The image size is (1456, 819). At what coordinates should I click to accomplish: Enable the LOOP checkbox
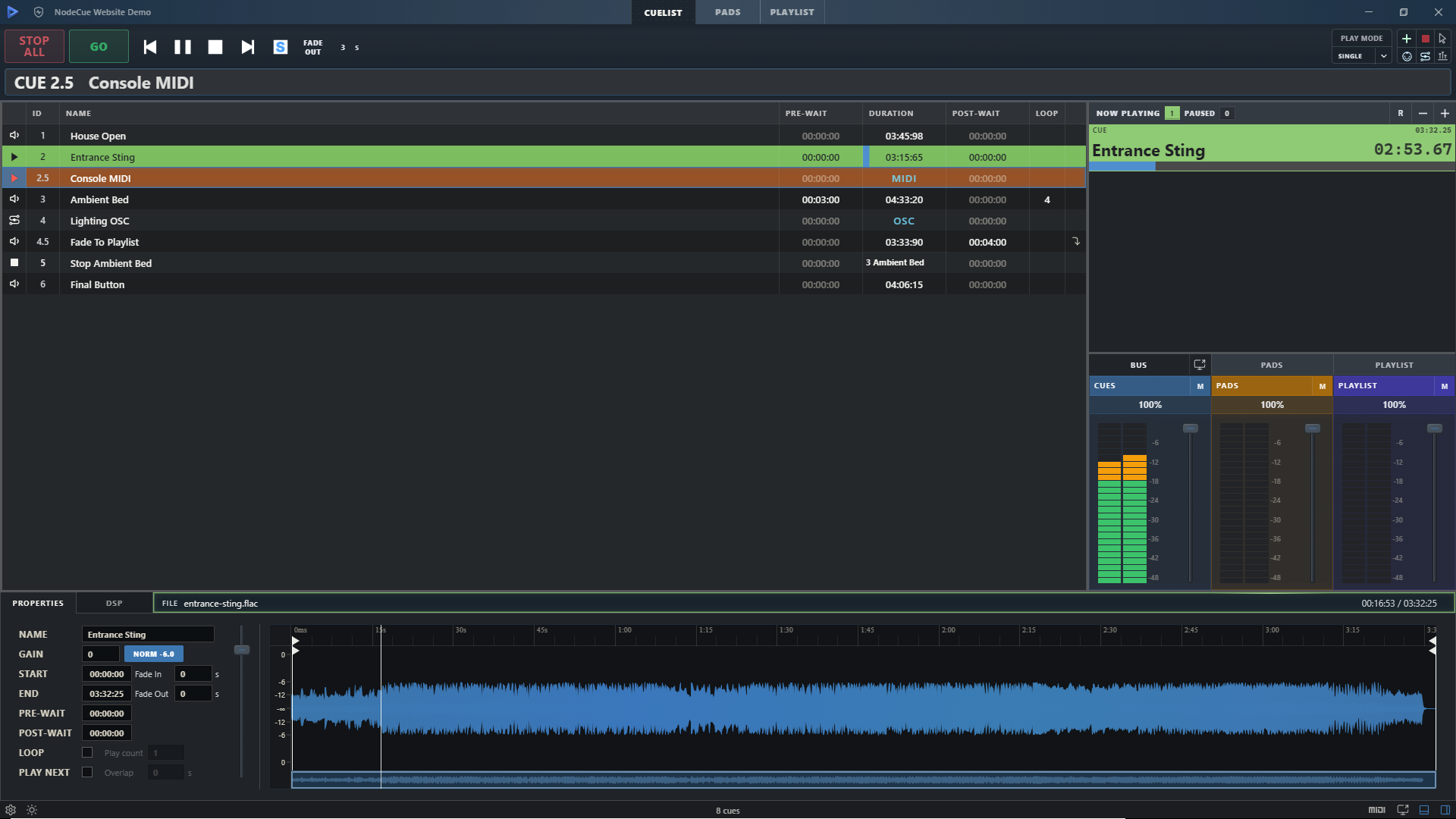(x=87, y=752)
